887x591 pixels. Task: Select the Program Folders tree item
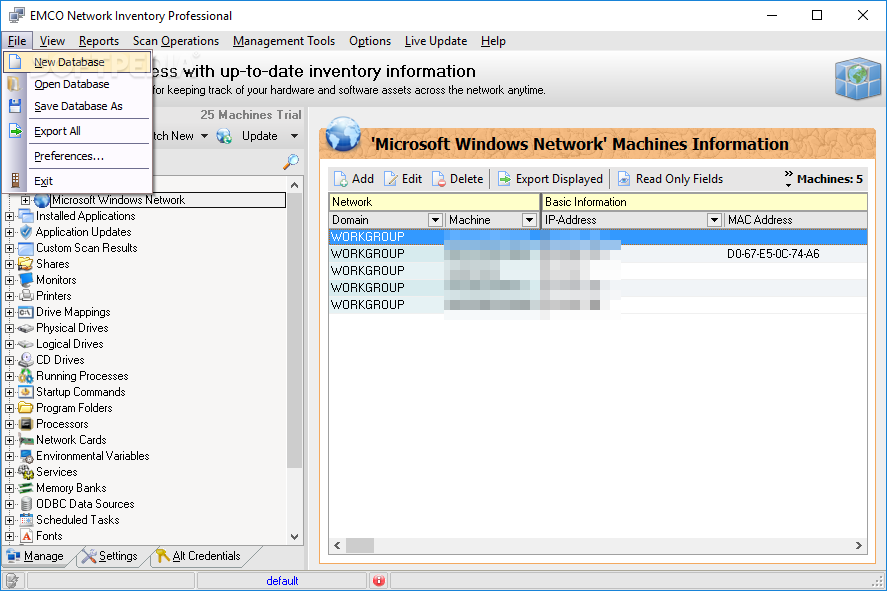tap(74, 408)
